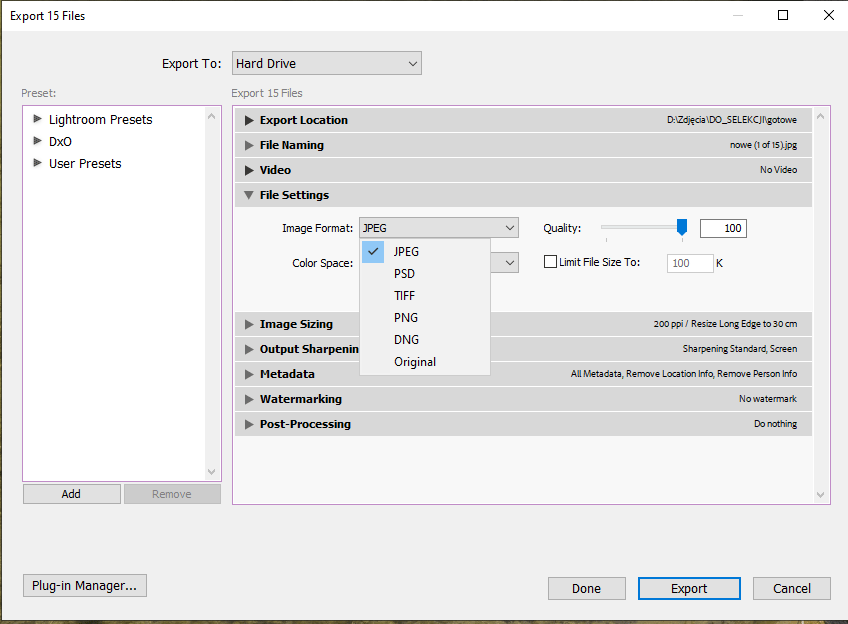The height and width of the screenshot is (624, 848).
Task: Select Original in the format list
Action: (x=414, y=361)
